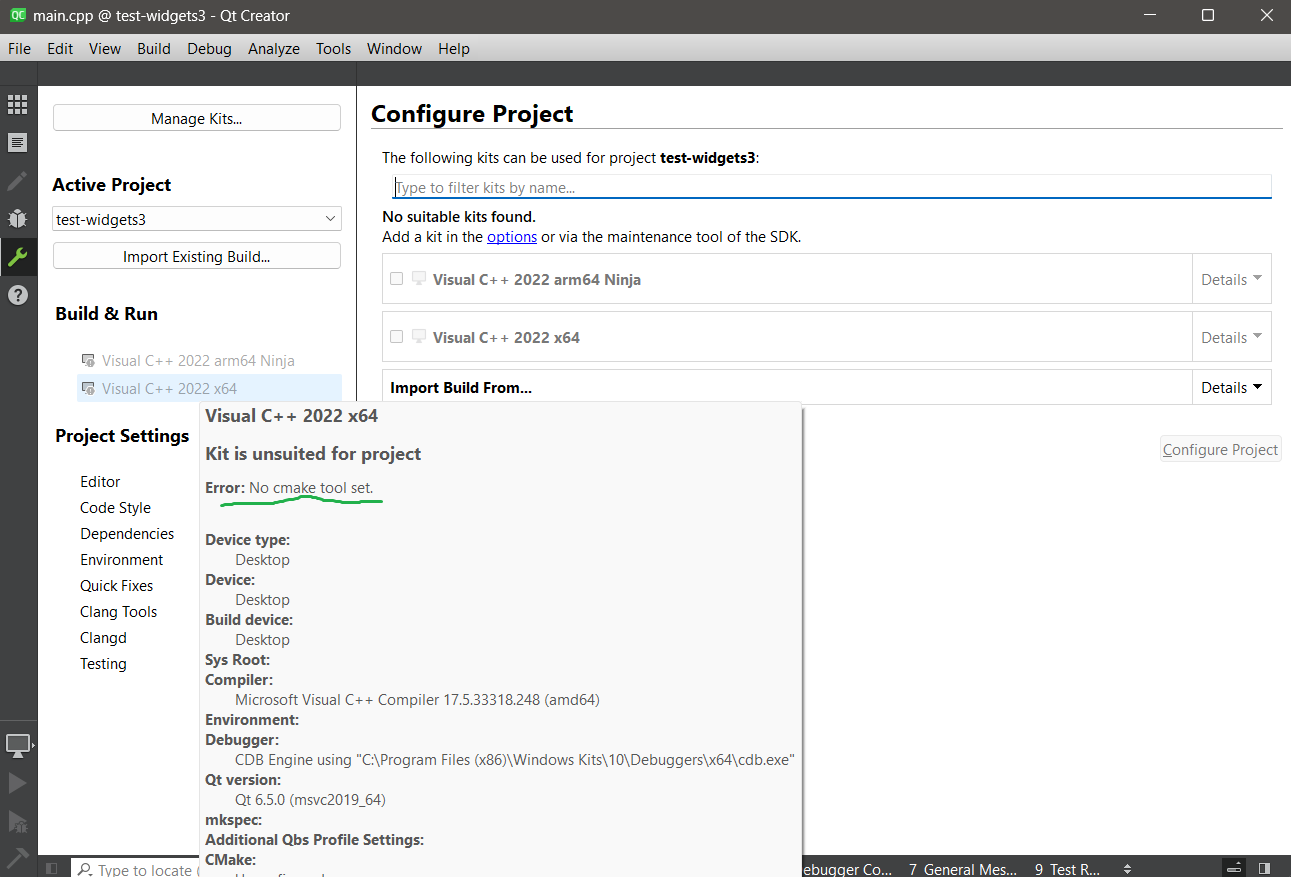Select the Projects mode wrench icon
This screenshot has height=877, width=1291.
17,257
